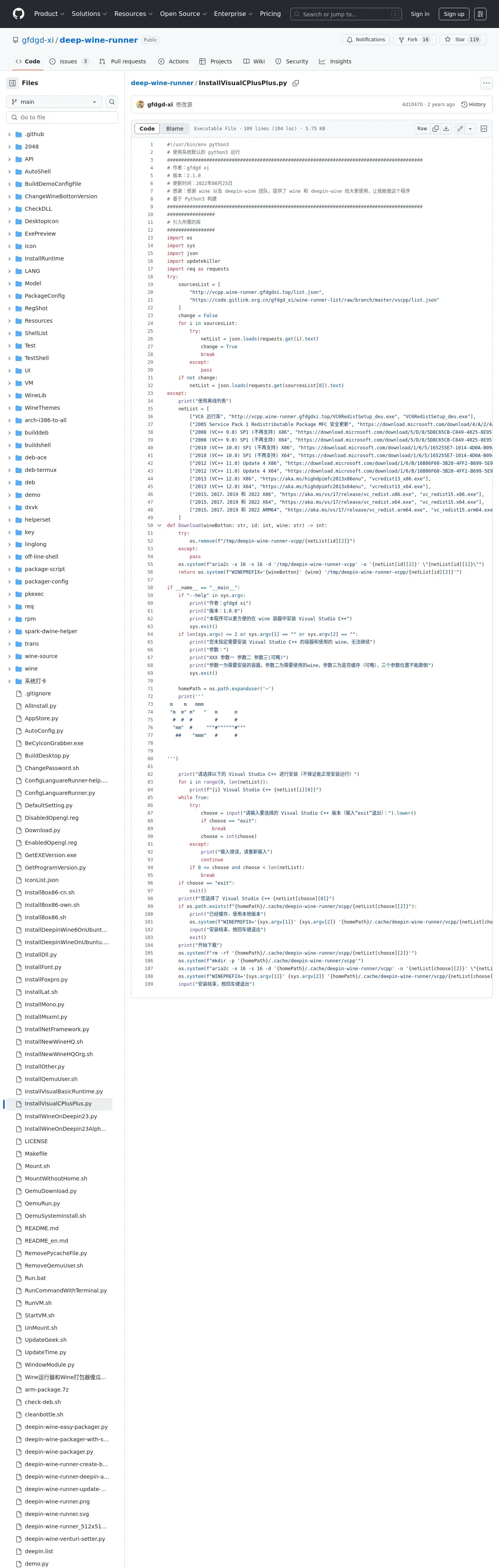This screenshot has width=499, height=1568.
Task: Focus the Search or jump to field
Action: (345, 13)
